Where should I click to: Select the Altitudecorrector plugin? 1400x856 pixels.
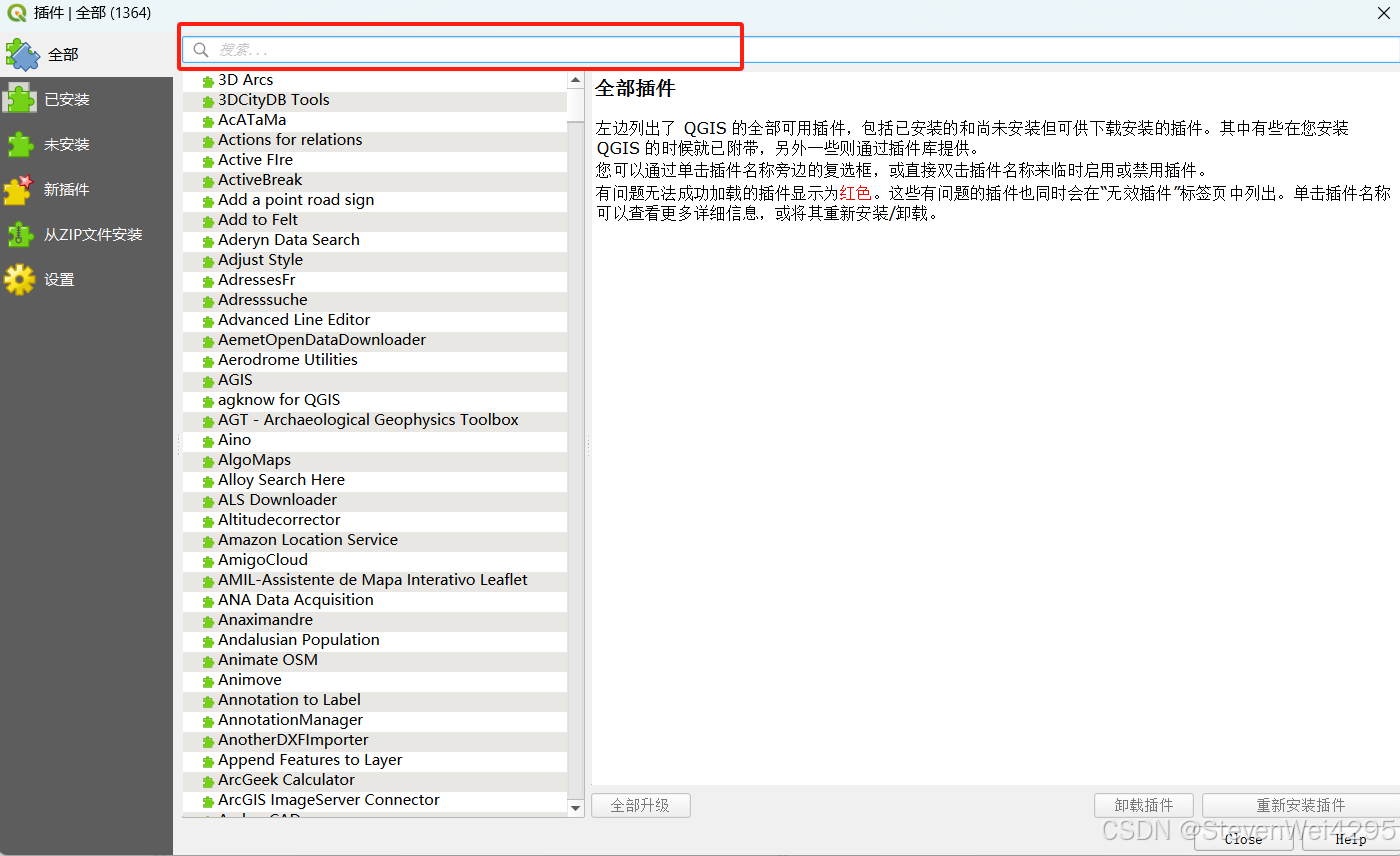click(375, 520)
